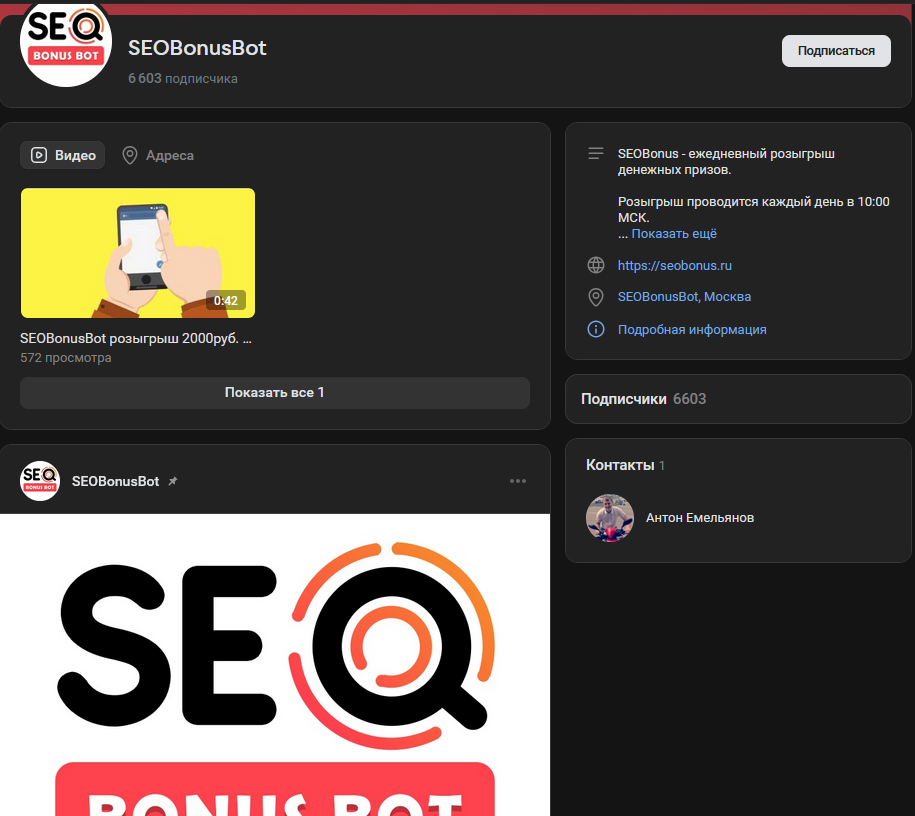The image size is (915, 816).
Task: Click the globe icon beside website link
Action: (x=596, y=265)
